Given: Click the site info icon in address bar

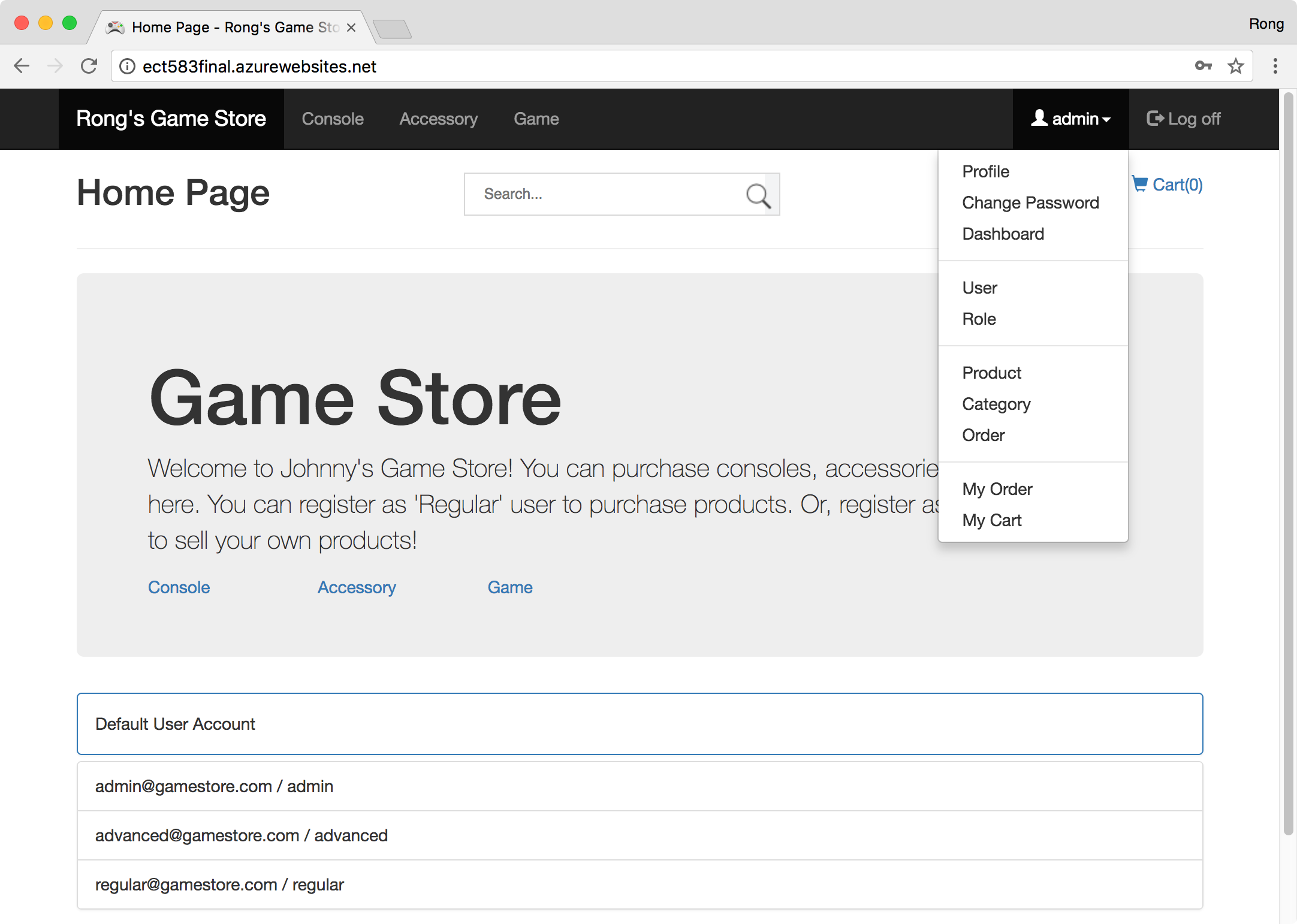Looking at the screenshot, I should pos(127,66).
